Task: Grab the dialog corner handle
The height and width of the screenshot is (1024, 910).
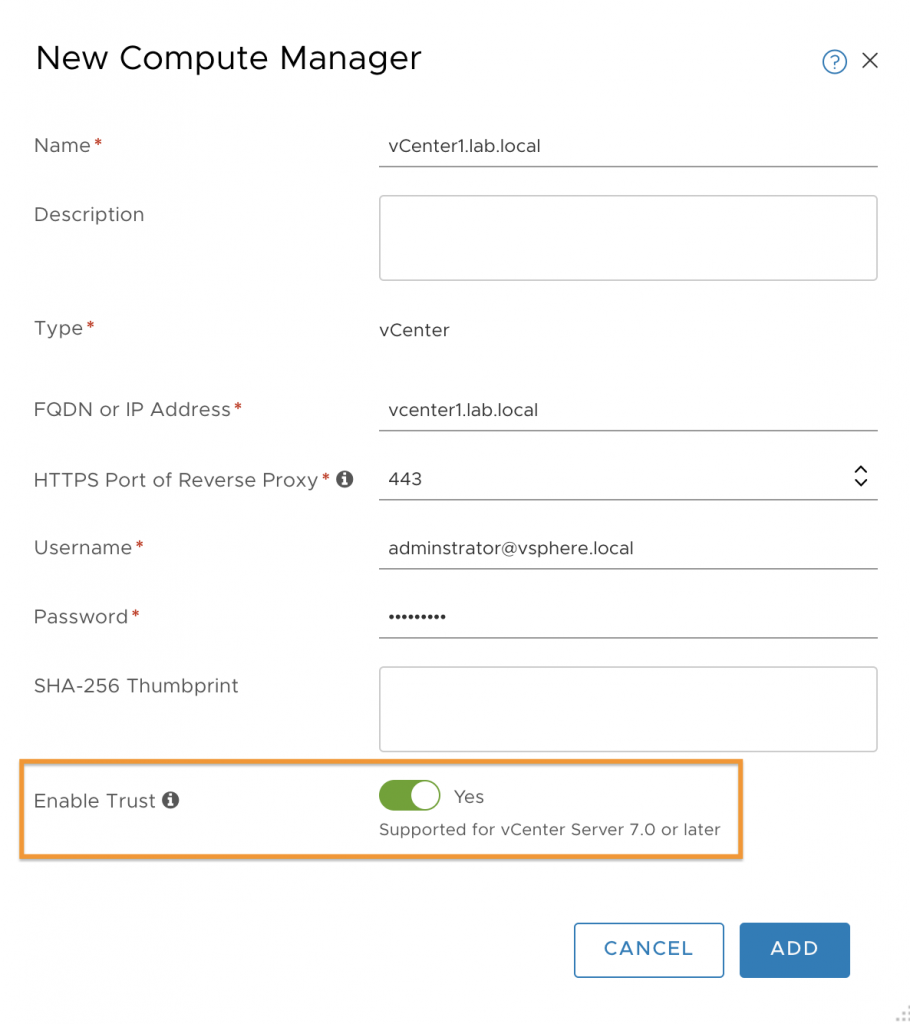Action: (902, 1014)
